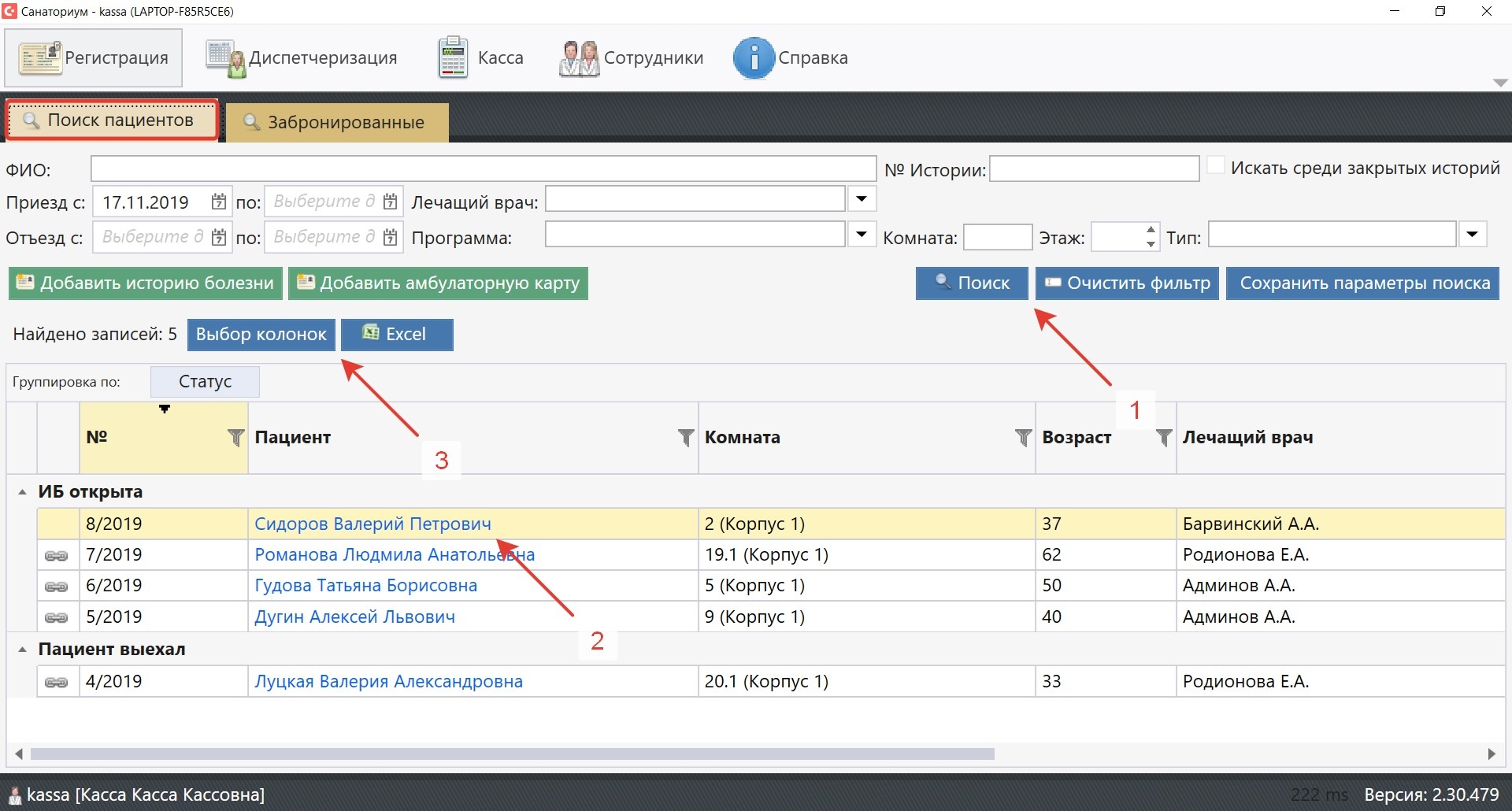
Task: Switch to the Забронированные tab
Action: pos(337,123)
